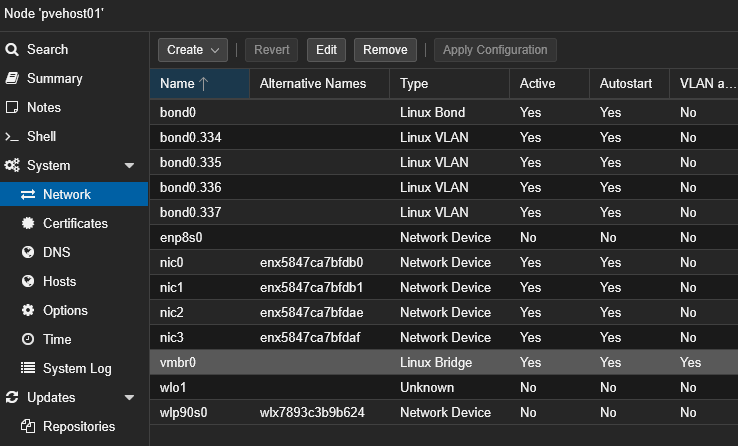The width and height of the screenshot is (738, 446).
Task: Select the bond0.335 interface row
Action: [x=444, y=162]
